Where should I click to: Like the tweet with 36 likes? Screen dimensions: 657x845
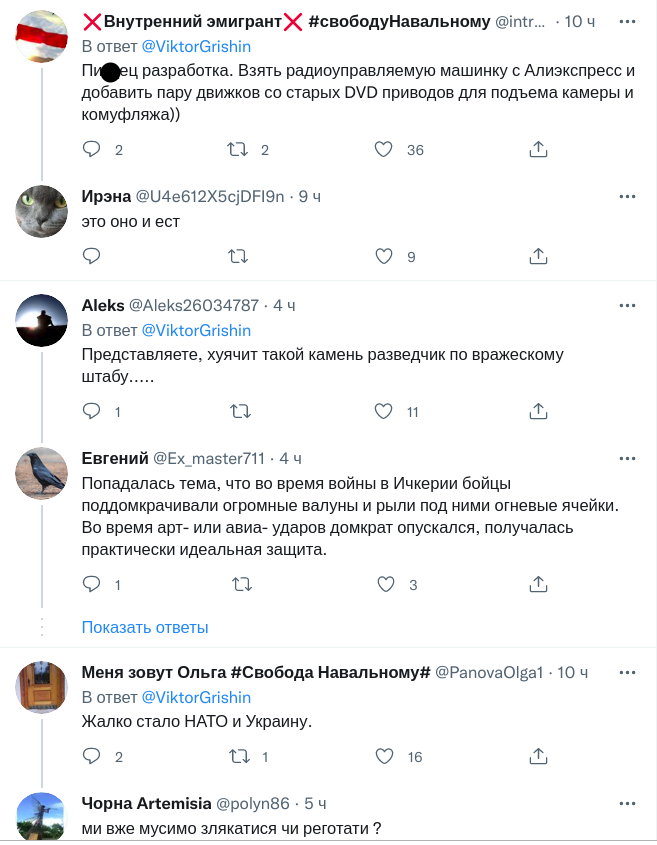383,150
